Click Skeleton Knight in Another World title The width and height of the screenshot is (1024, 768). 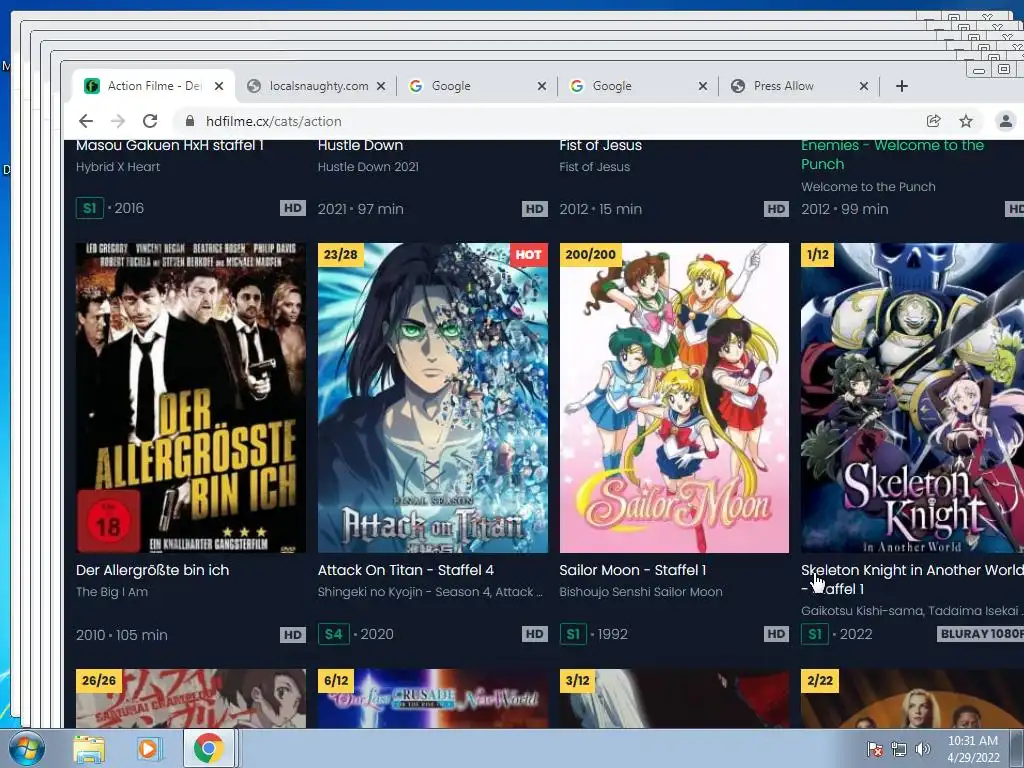[x=912, y=579]
